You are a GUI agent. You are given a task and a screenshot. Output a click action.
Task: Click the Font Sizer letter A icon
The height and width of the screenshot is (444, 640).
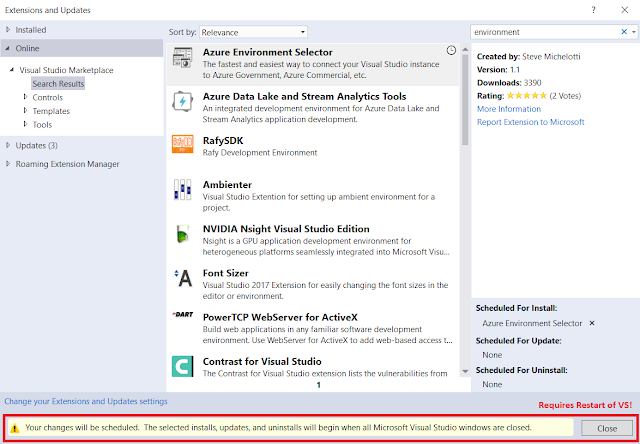pyautogui.click(x=183, y=278)
